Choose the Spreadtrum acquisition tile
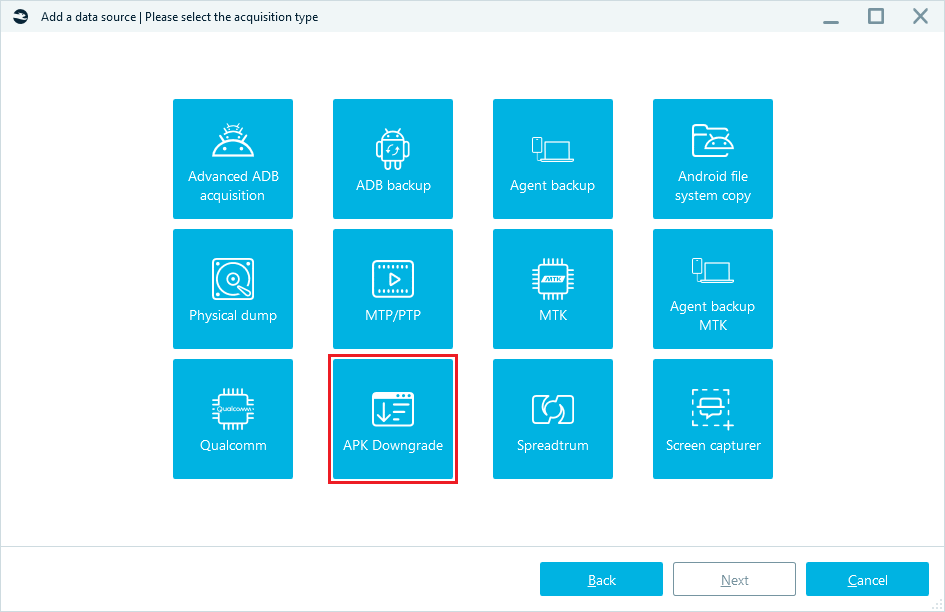Image resolution: width=945 pixels, height=612 pixels. (553, 419)
